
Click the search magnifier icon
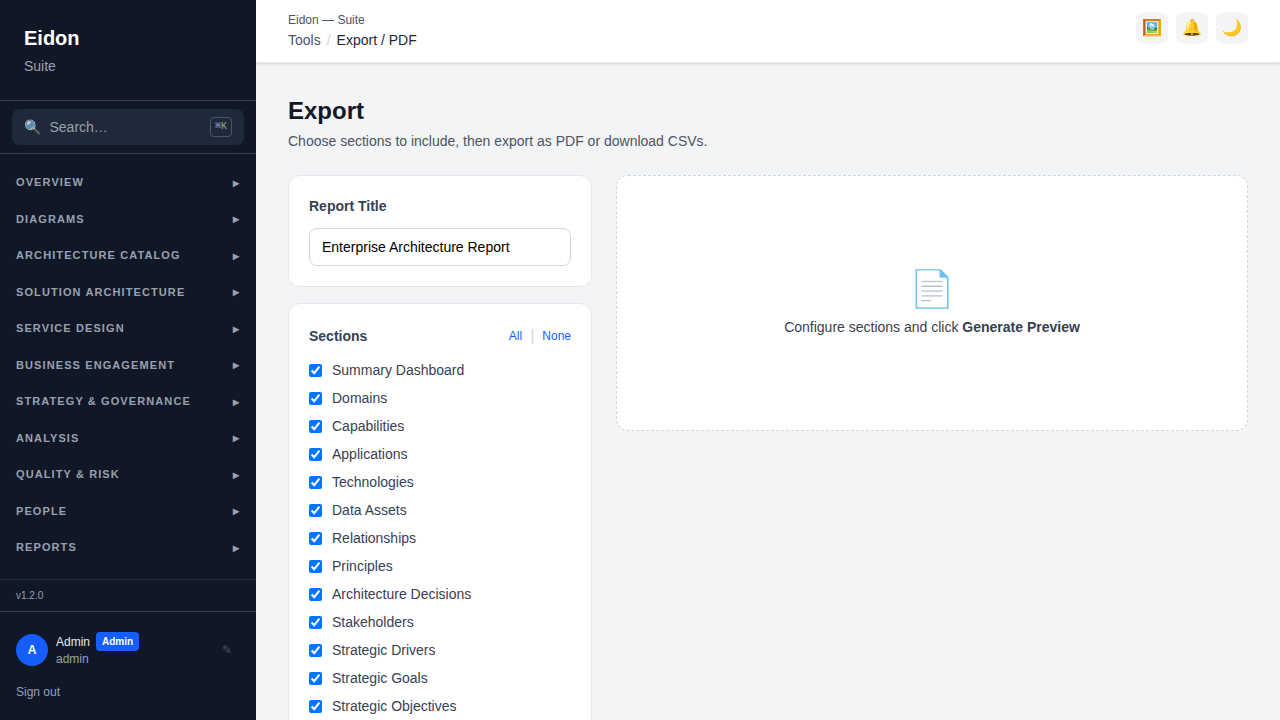point(33,127)
